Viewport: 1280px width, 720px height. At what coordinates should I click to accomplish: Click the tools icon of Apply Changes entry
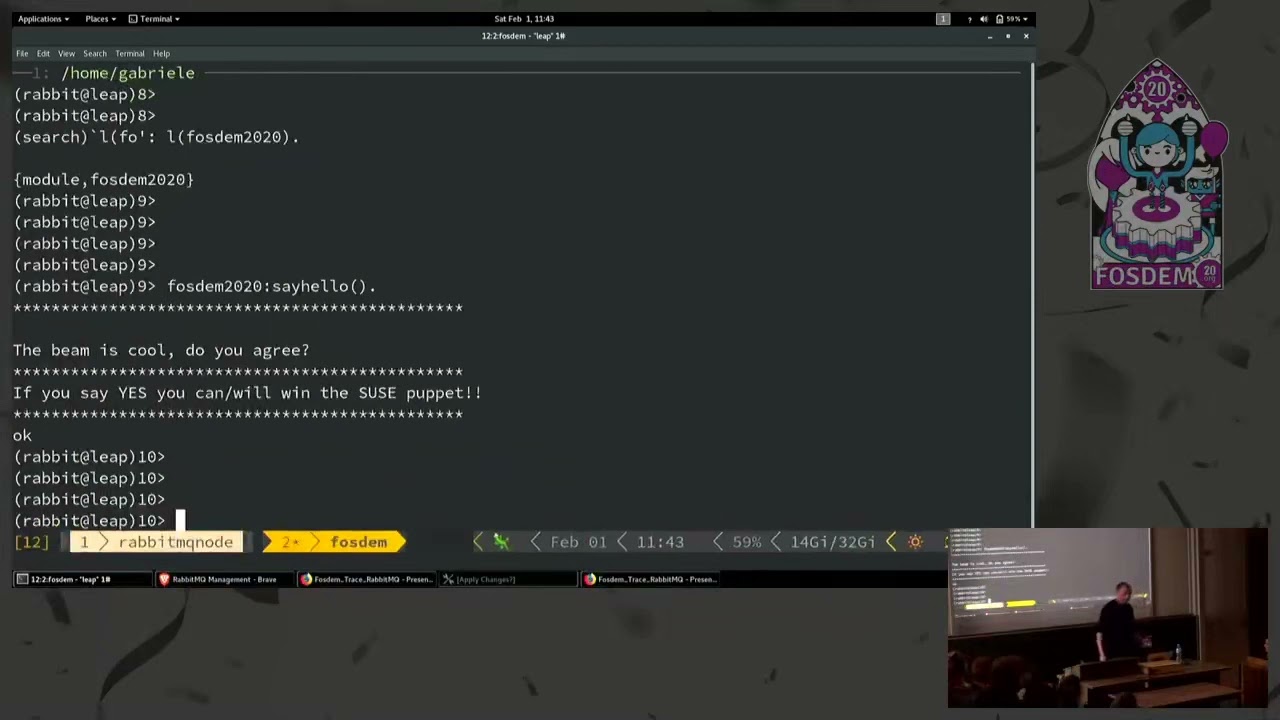(449, 579)
